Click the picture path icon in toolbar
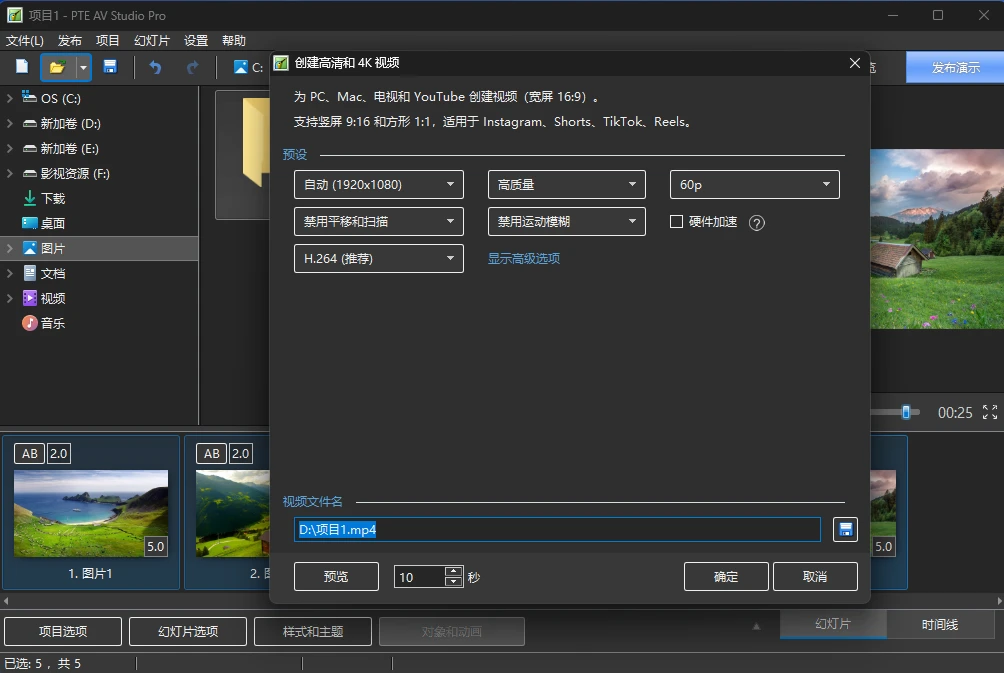1004x673 pixels. (x=240, y=67)
